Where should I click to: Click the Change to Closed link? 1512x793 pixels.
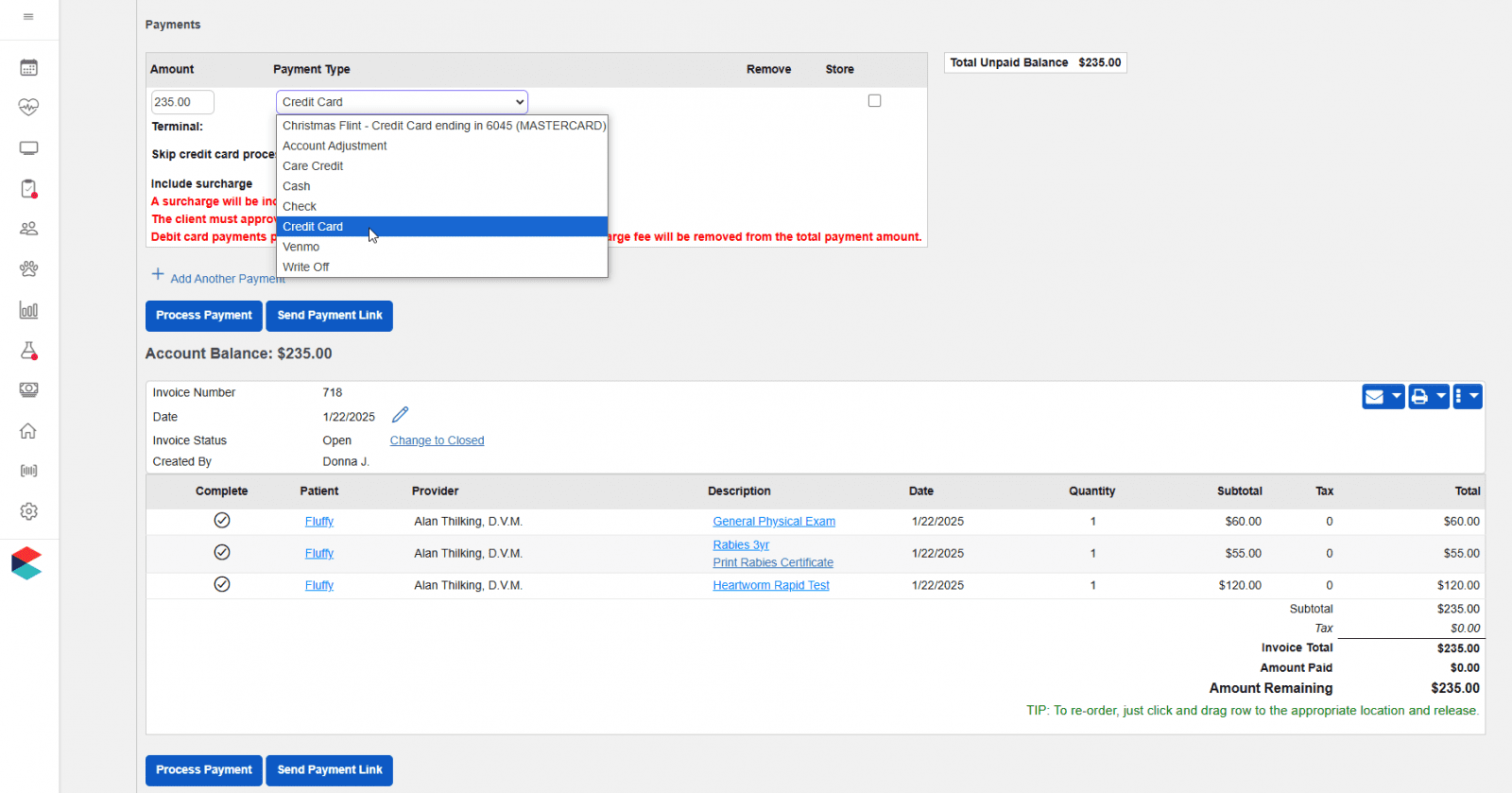437,440
